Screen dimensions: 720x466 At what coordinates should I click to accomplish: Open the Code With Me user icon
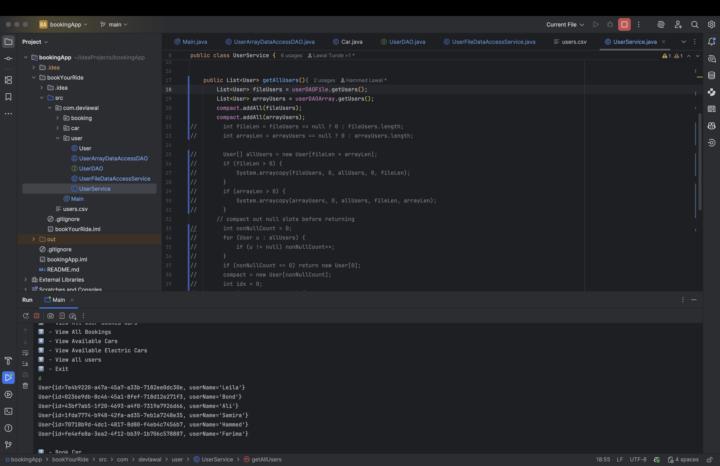(678, 24)
